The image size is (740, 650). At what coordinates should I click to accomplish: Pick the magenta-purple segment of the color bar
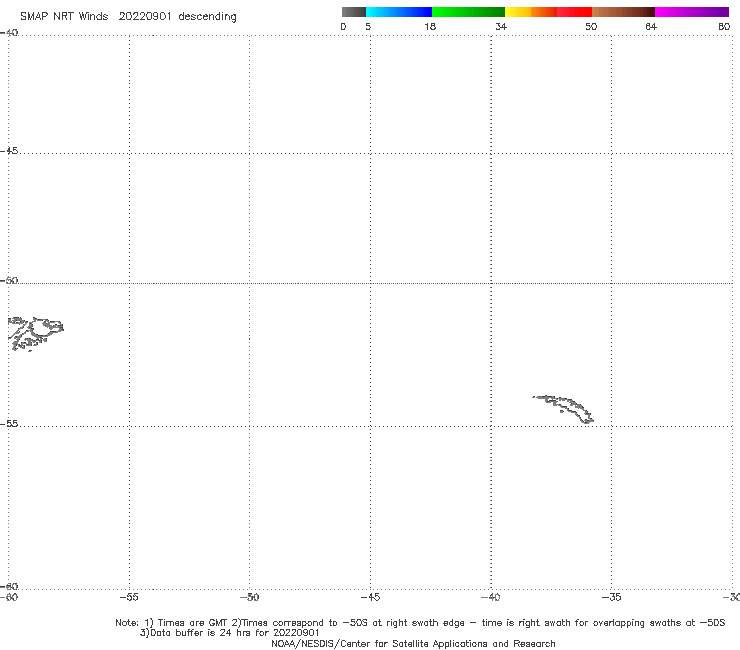[692, 12]
